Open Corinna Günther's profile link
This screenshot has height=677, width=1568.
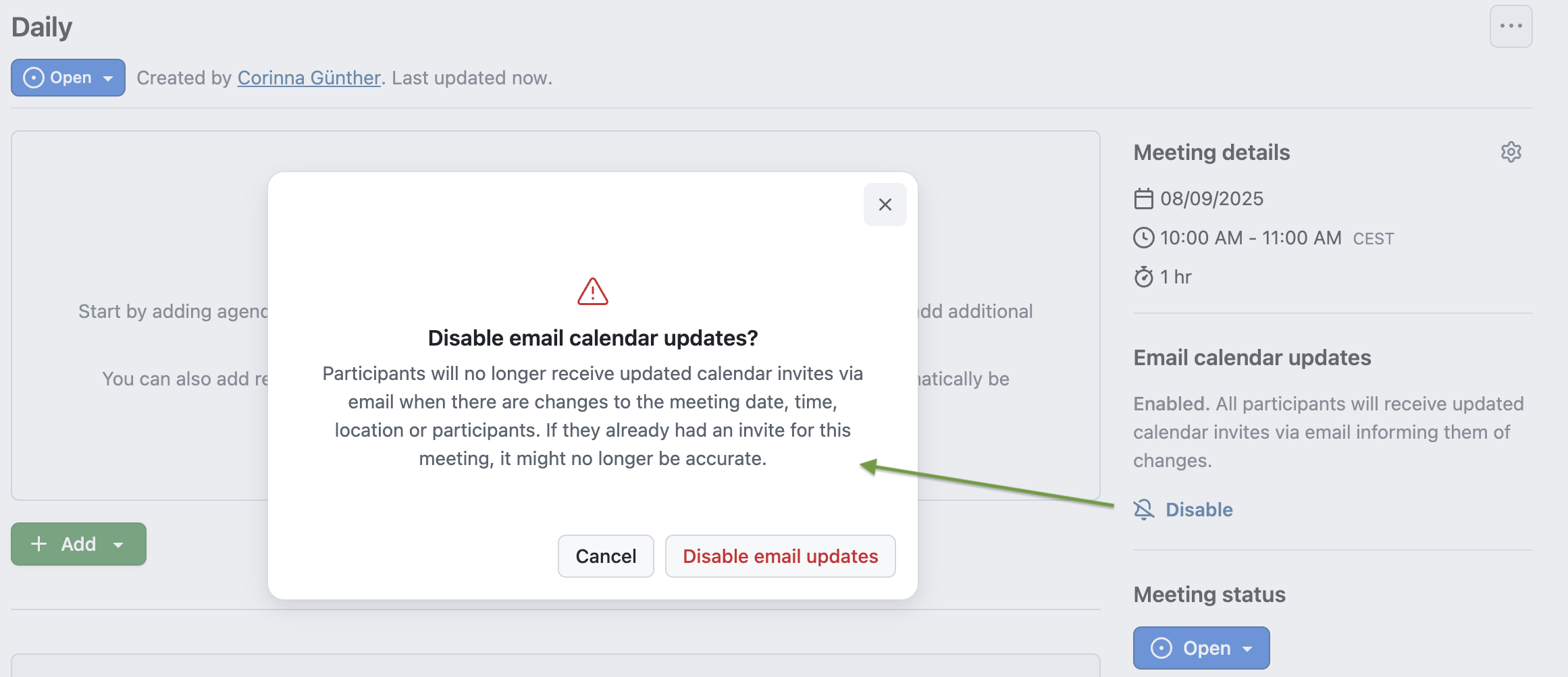coord(309,78)
